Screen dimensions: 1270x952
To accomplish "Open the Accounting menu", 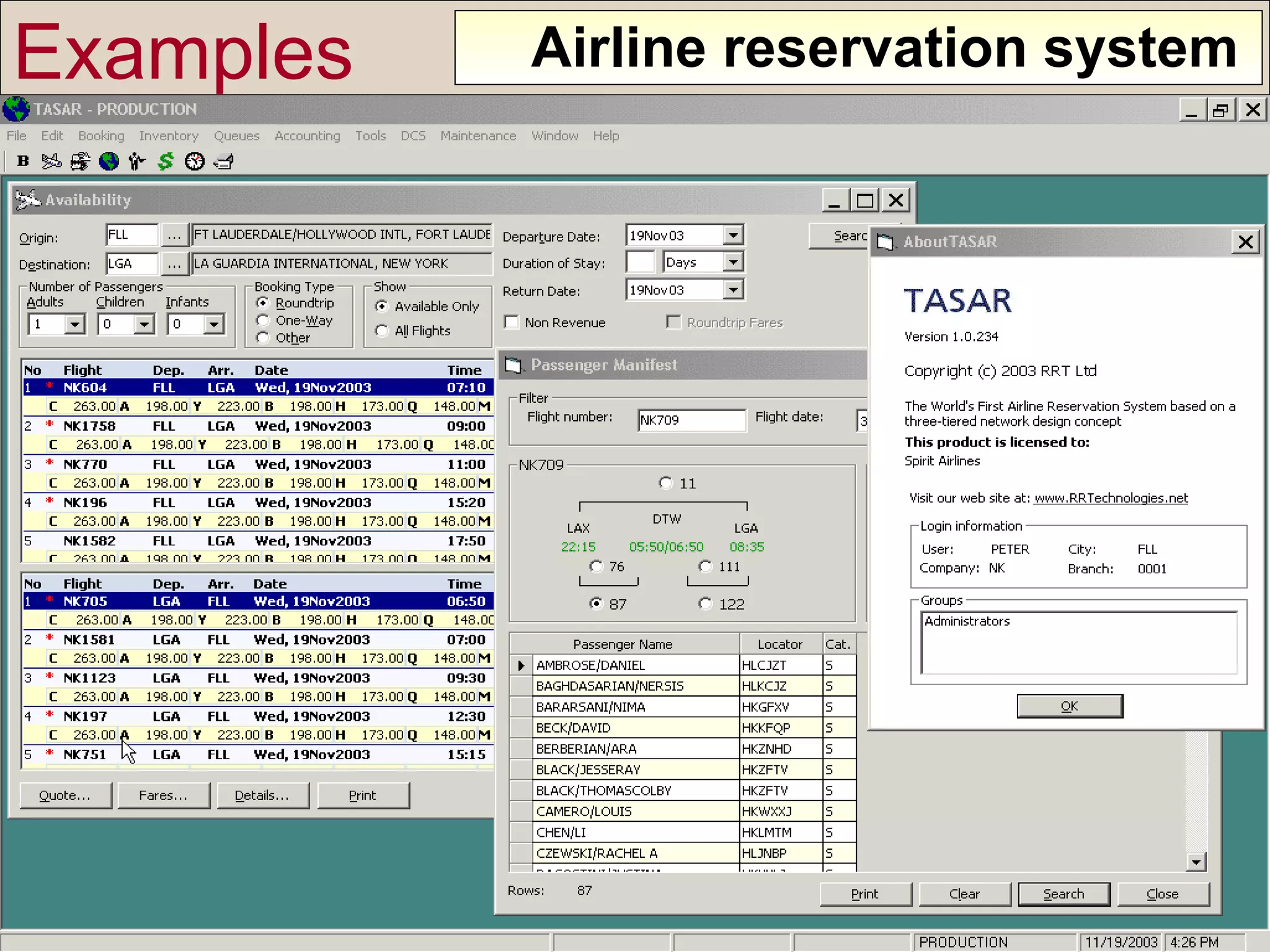I will 307,136.
